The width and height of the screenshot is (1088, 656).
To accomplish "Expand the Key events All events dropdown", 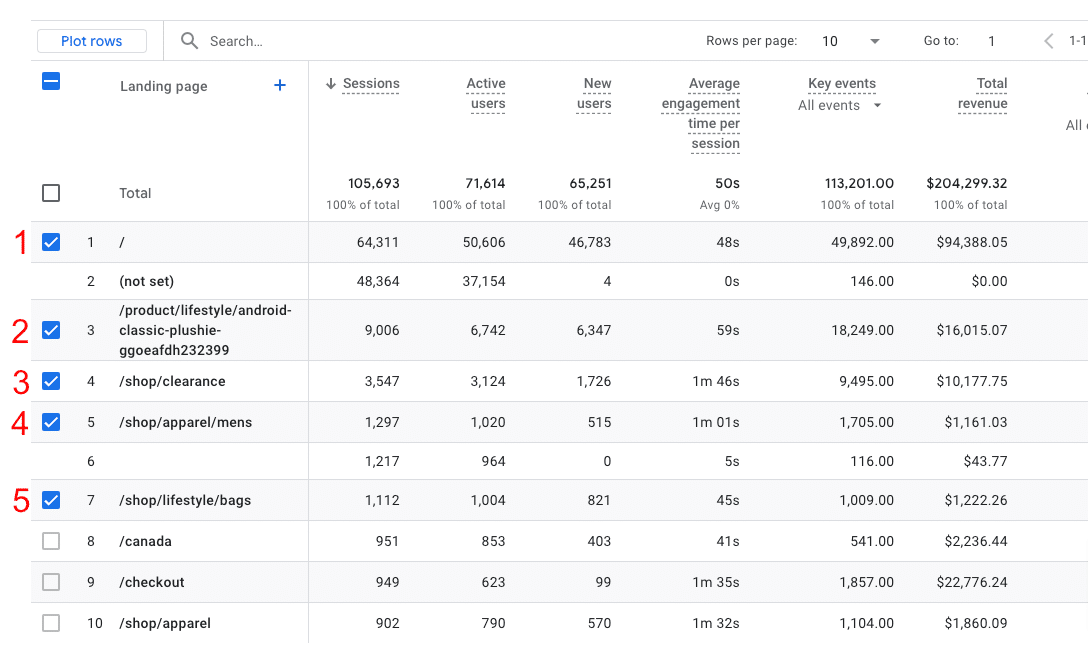I will click(840, 106).
